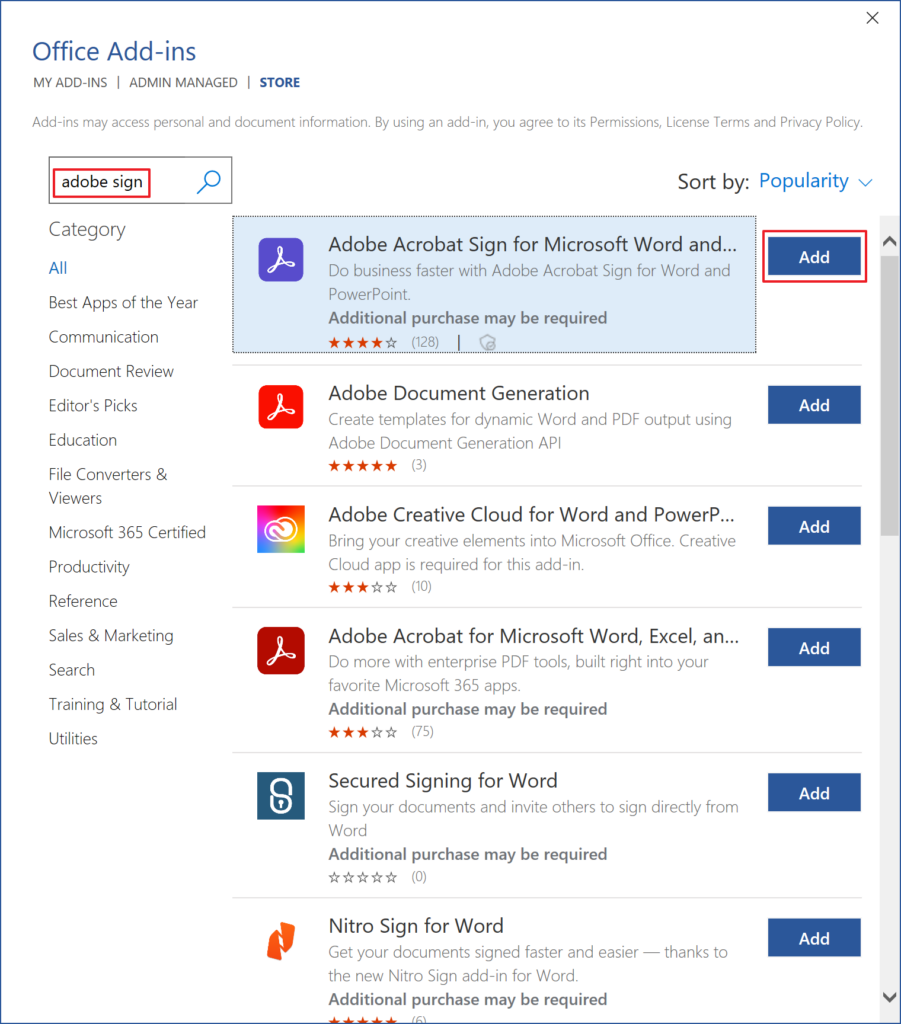Open the 'Secured Signing for Word' title
The height and width of the screenshot is (1024, 901).
[443, 781]
